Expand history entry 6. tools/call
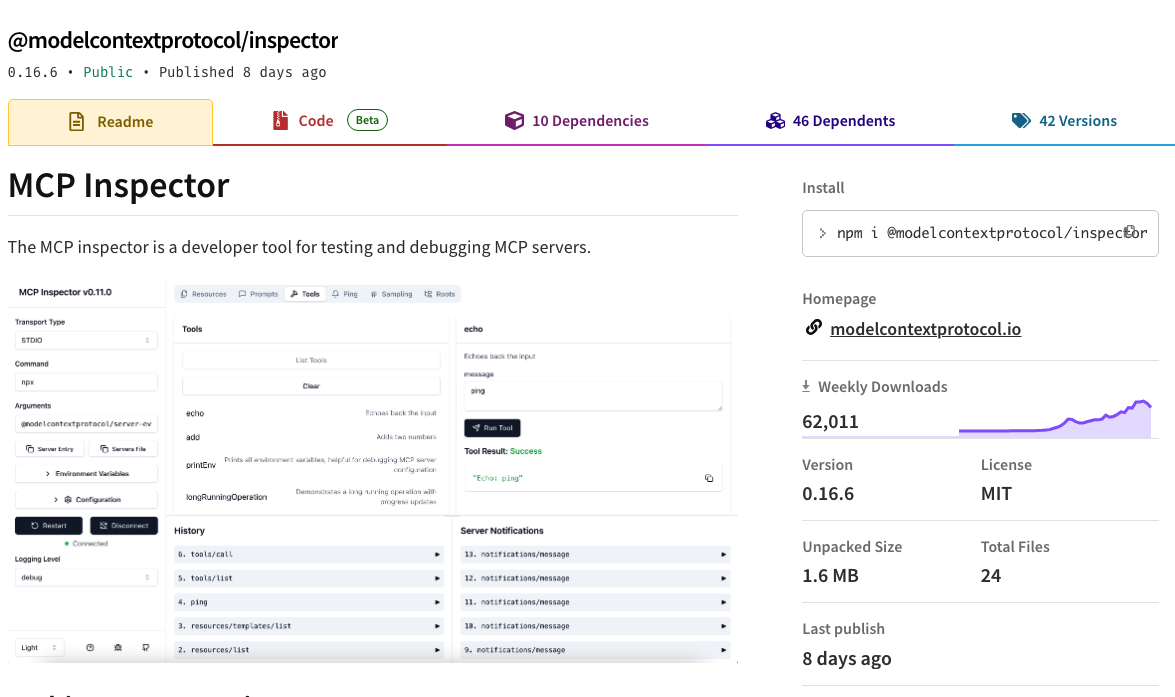The height and width of the screenshot is (697, 1175). click(x=309, y=555)
